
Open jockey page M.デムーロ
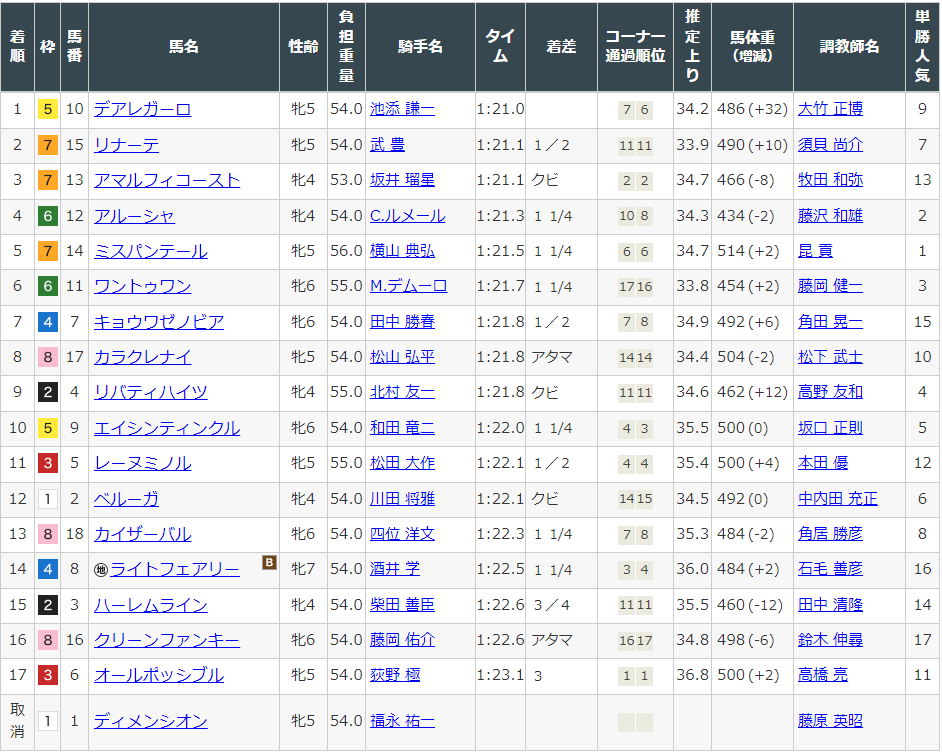[409, 286]
